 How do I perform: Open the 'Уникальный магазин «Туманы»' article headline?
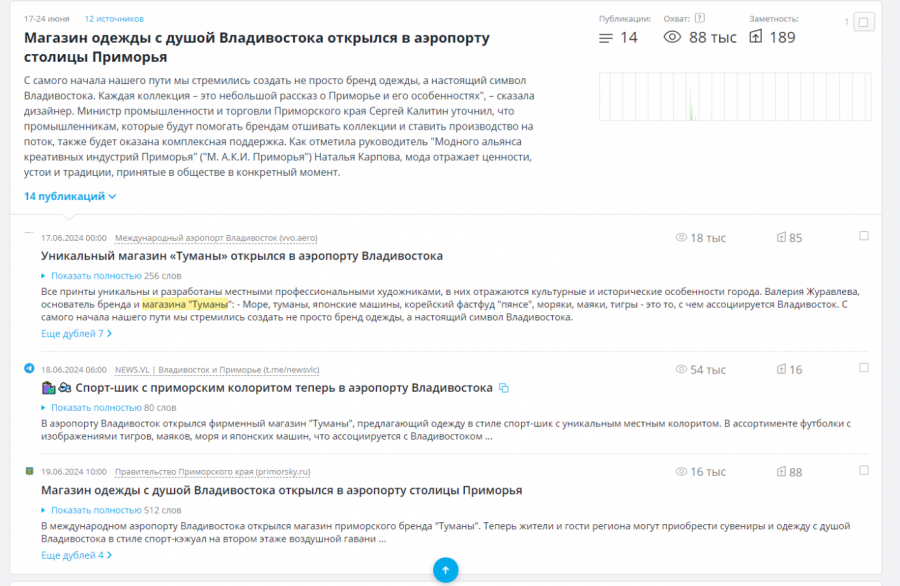[241, 256]
